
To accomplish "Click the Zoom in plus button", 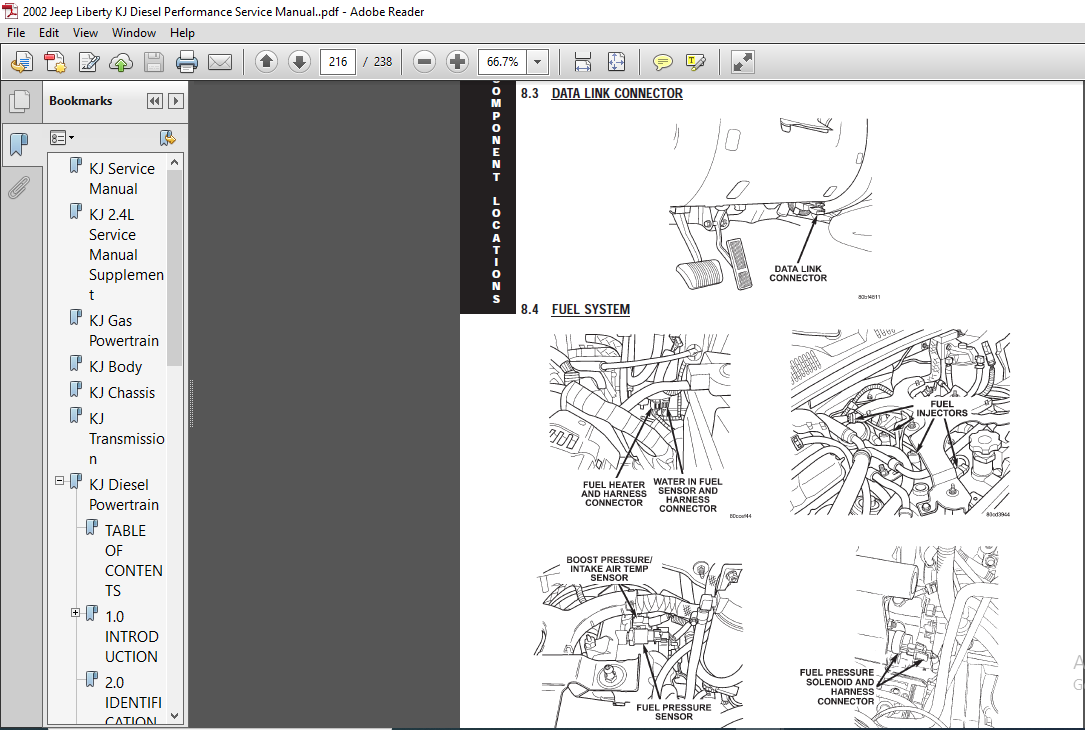I will tap(457, 62).
